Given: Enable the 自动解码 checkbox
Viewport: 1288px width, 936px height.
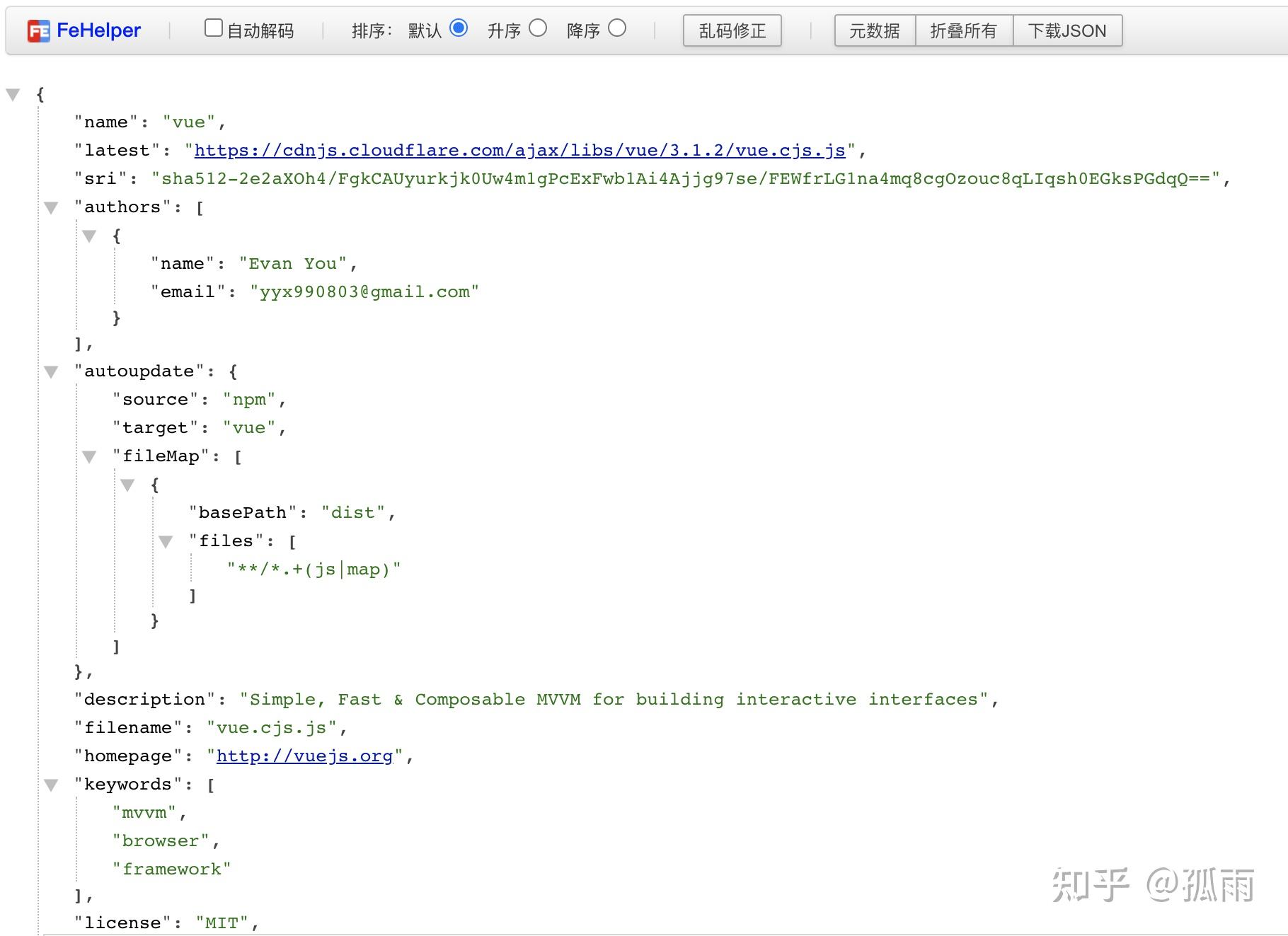Looking at the screenshot, I should coord(214,28).
